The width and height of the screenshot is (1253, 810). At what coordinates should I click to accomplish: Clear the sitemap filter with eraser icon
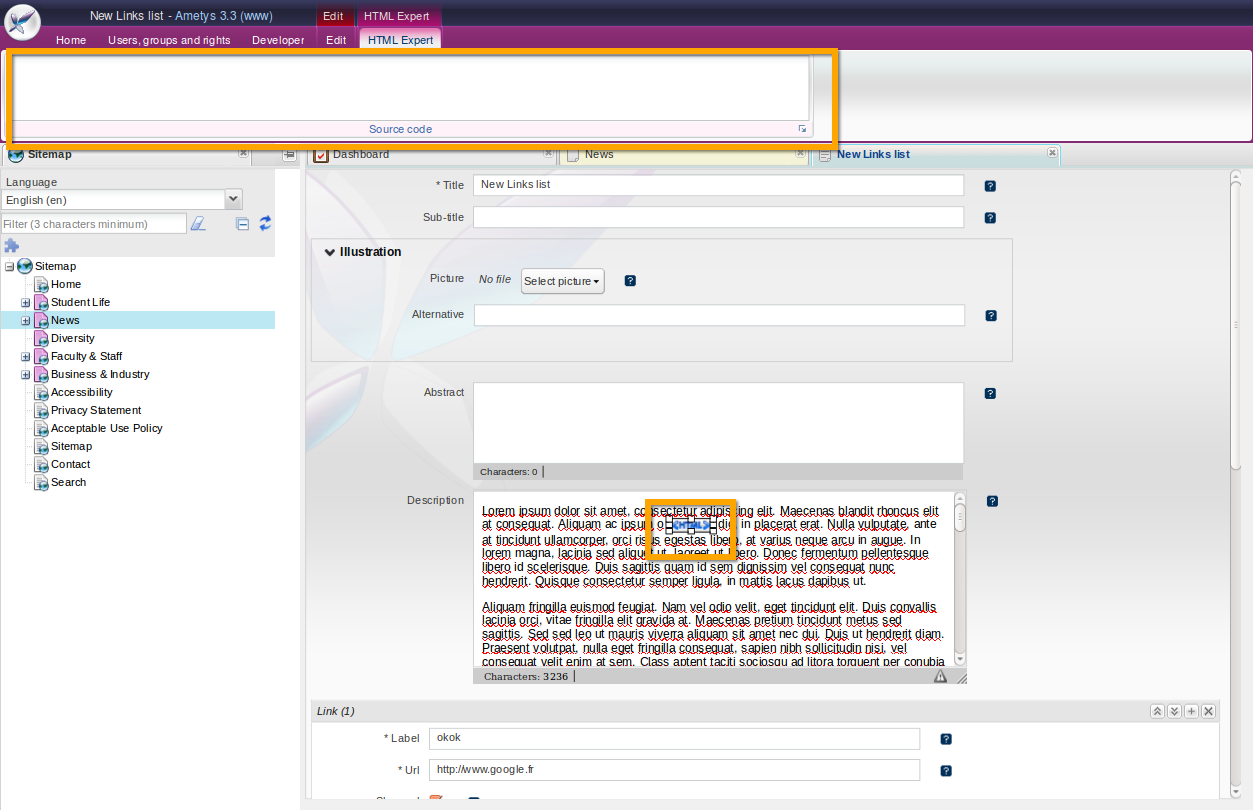[198, 224]
